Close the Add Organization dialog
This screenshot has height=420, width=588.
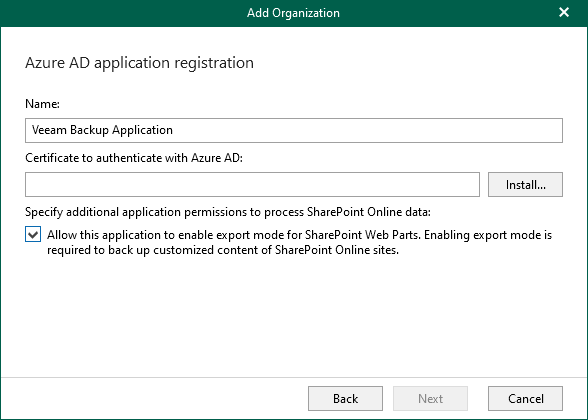564,12
